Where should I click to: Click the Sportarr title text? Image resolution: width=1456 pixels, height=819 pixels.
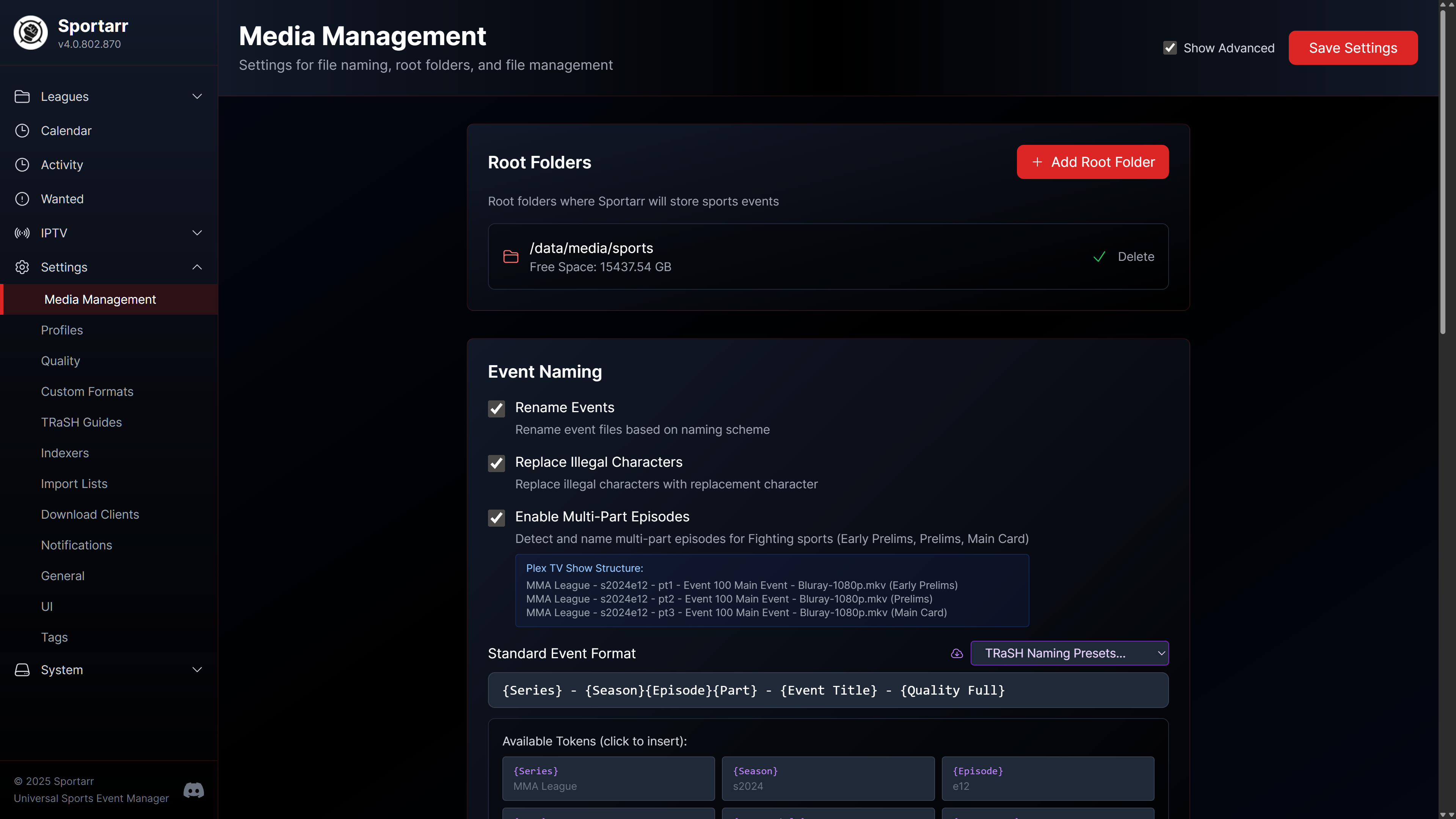pyautogui.click(x=93, y=25)
